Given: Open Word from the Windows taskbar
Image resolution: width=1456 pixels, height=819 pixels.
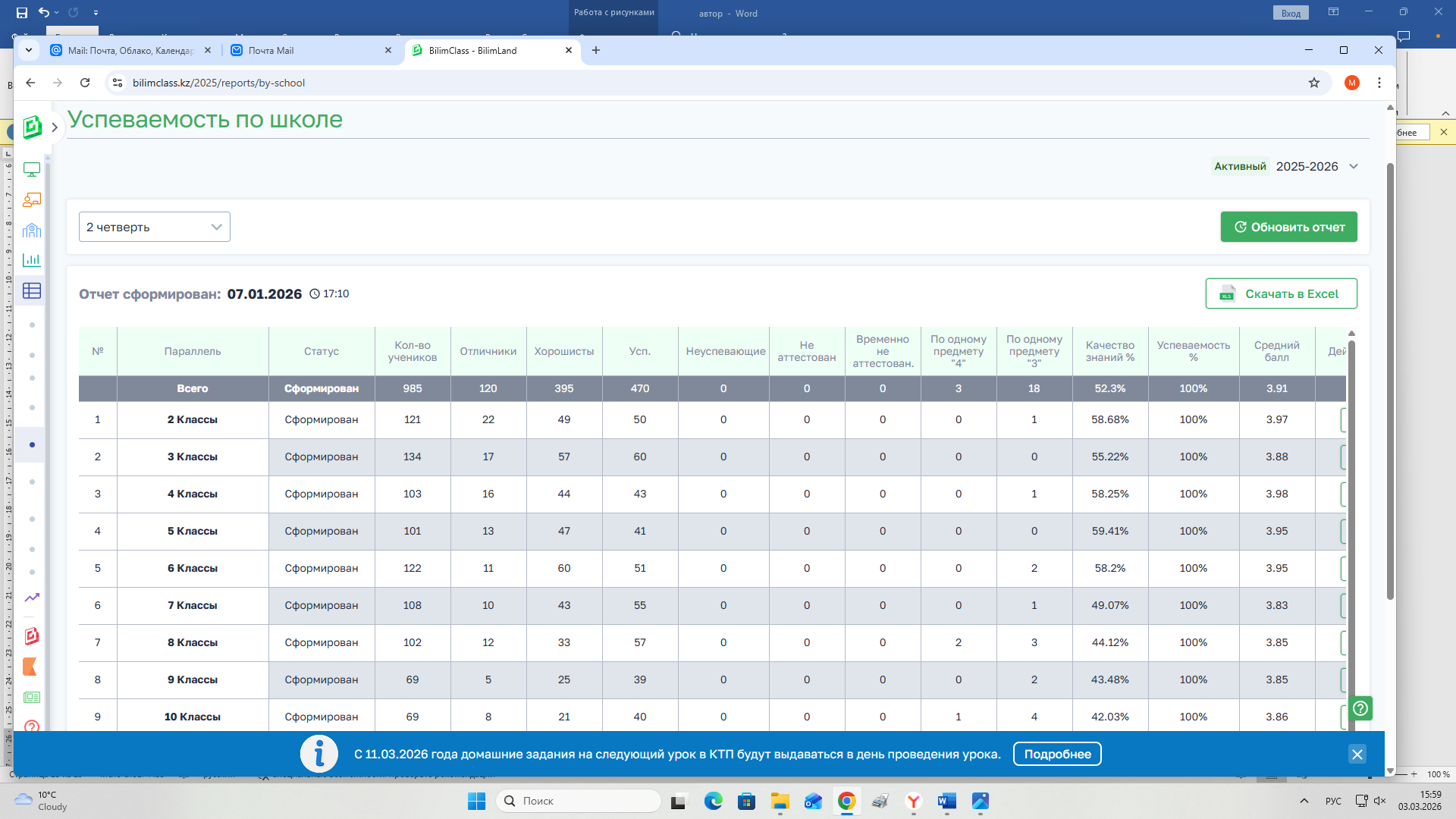Looking at the screenshot, I should 946,801.
